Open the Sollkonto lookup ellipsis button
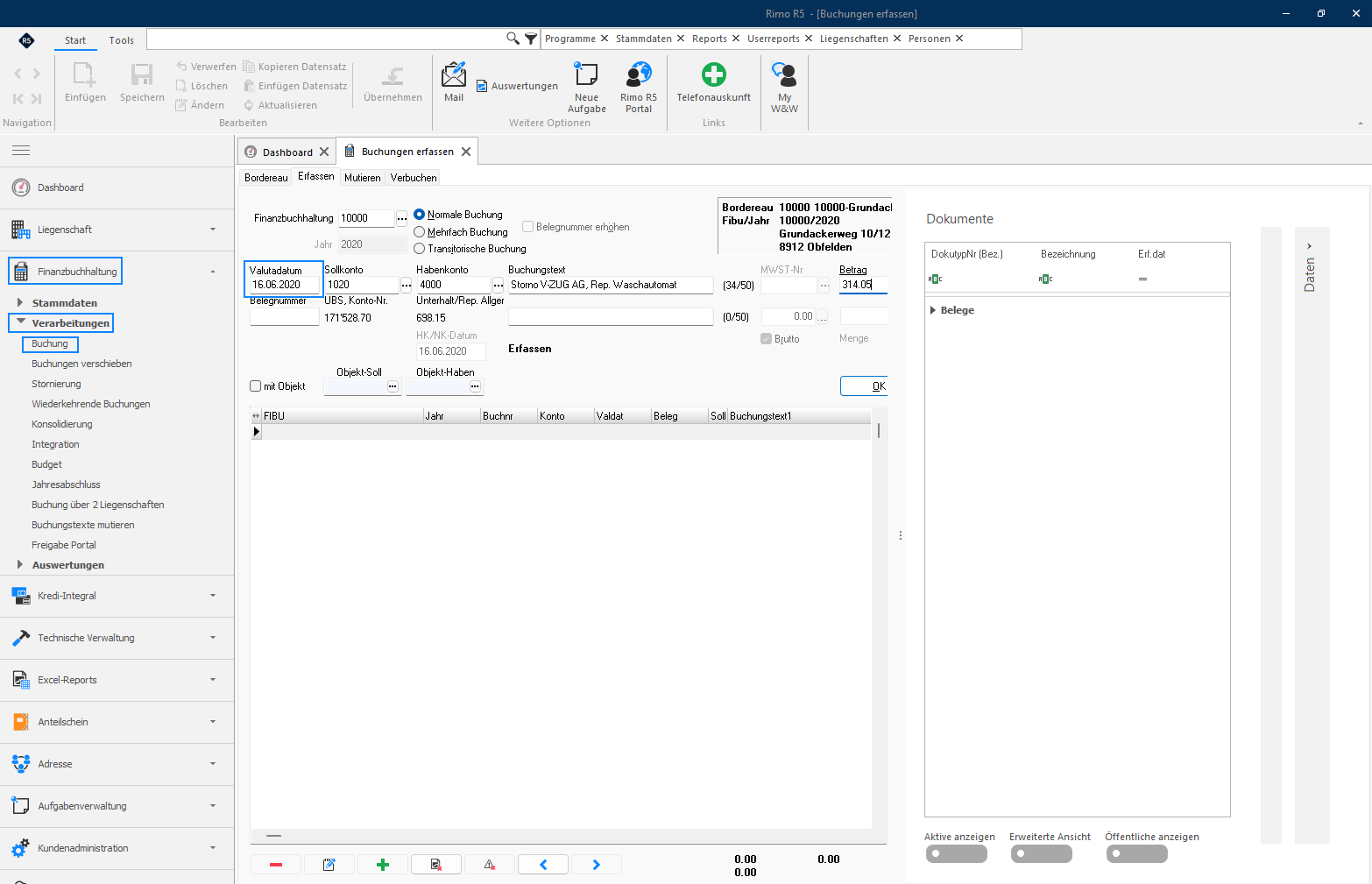Viewport: 1372px width, 884px height. 407,286
